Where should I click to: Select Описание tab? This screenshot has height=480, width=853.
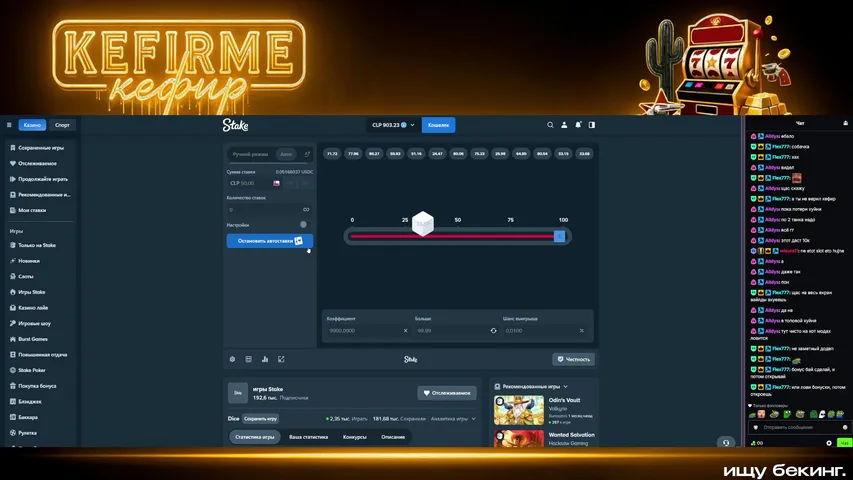(x=393, y=437)
